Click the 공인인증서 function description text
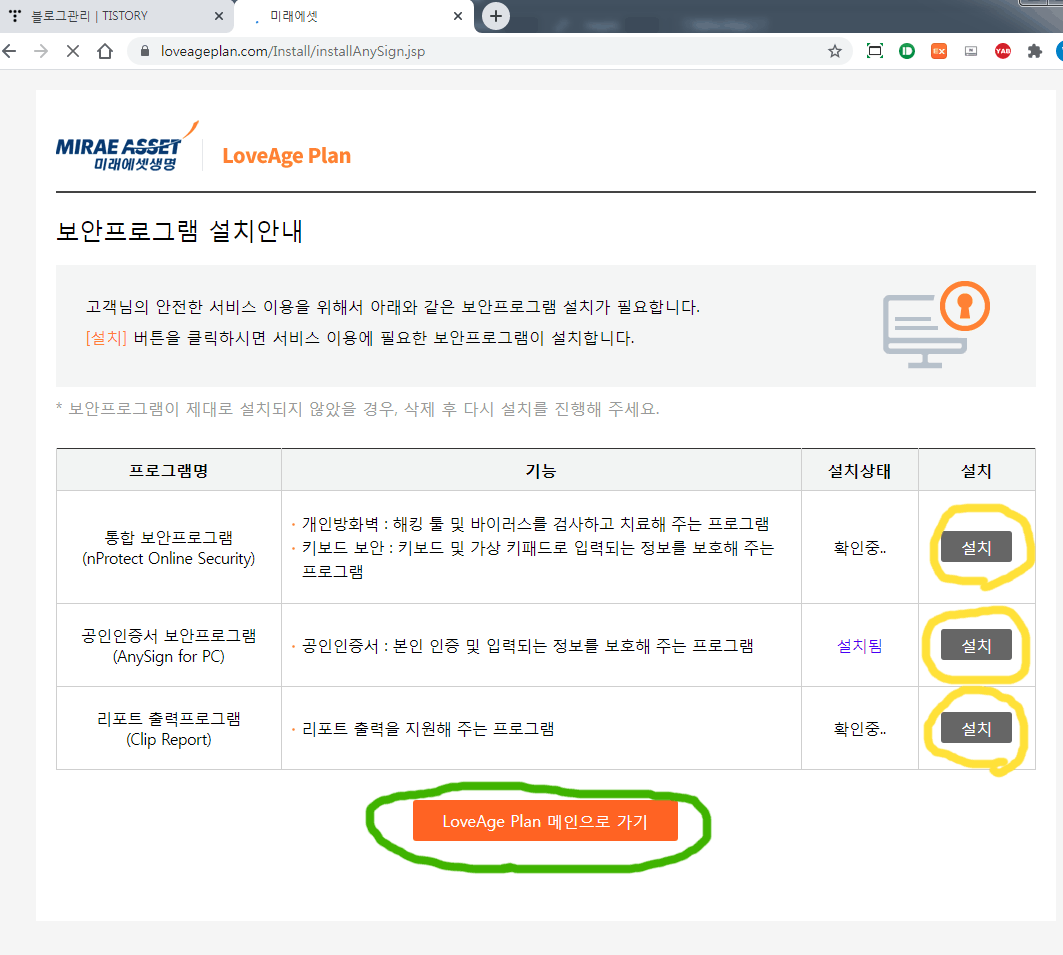This screenshot has height=955, width=1063. tap(527, 646)
